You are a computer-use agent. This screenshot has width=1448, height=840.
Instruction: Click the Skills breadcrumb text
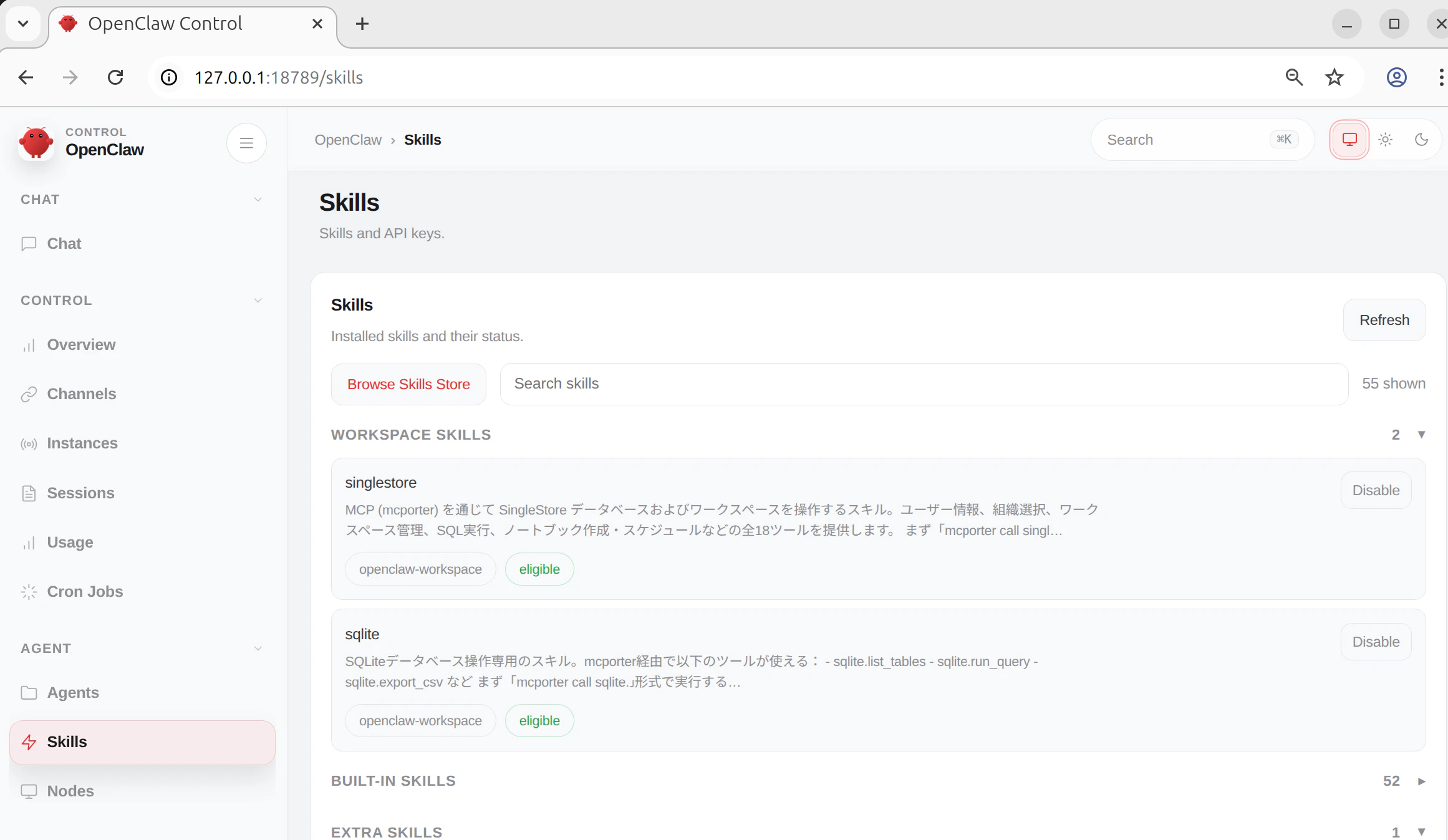pos(423,140)
